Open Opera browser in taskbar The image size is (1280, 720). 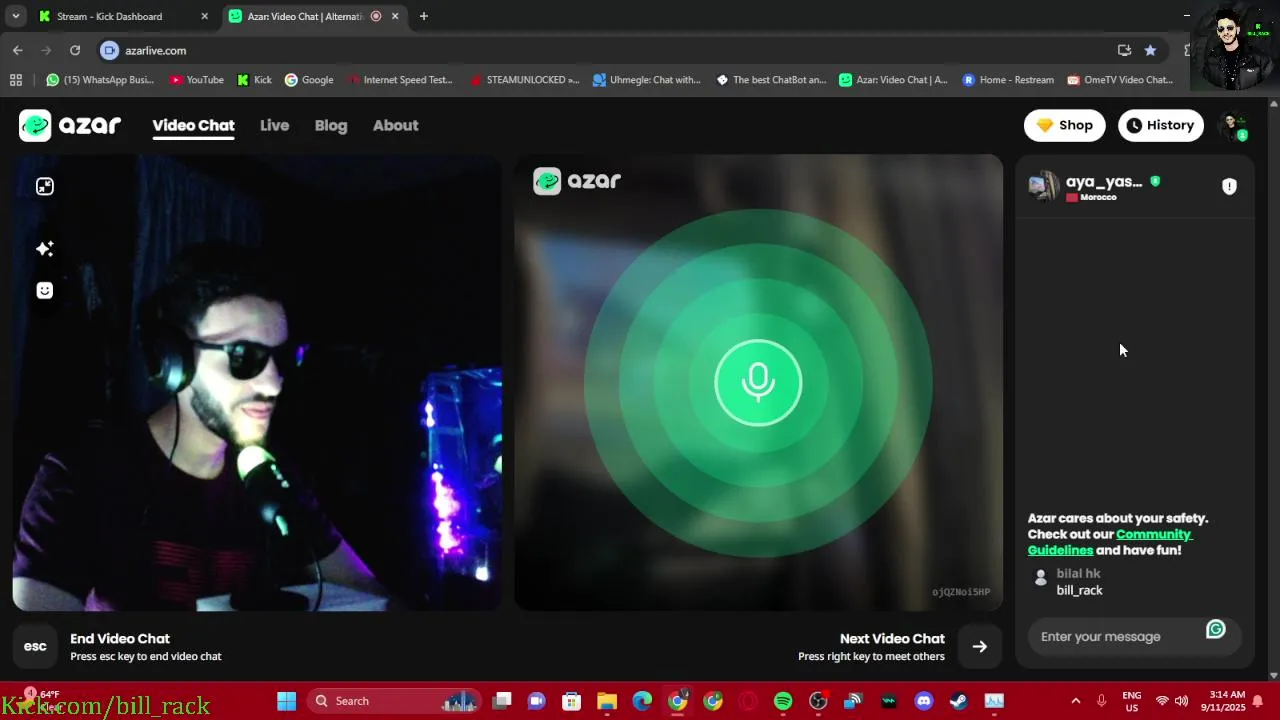coord(748,701)
